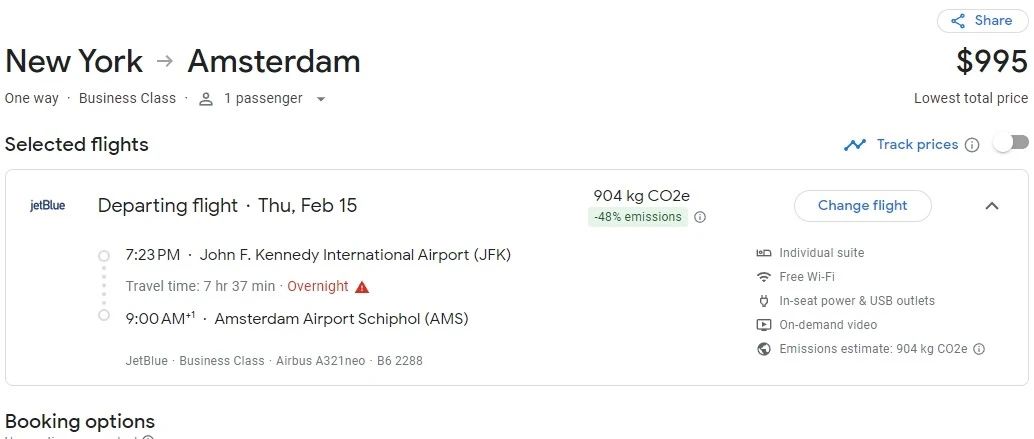Click the On-demand video icon

point(764,325)
